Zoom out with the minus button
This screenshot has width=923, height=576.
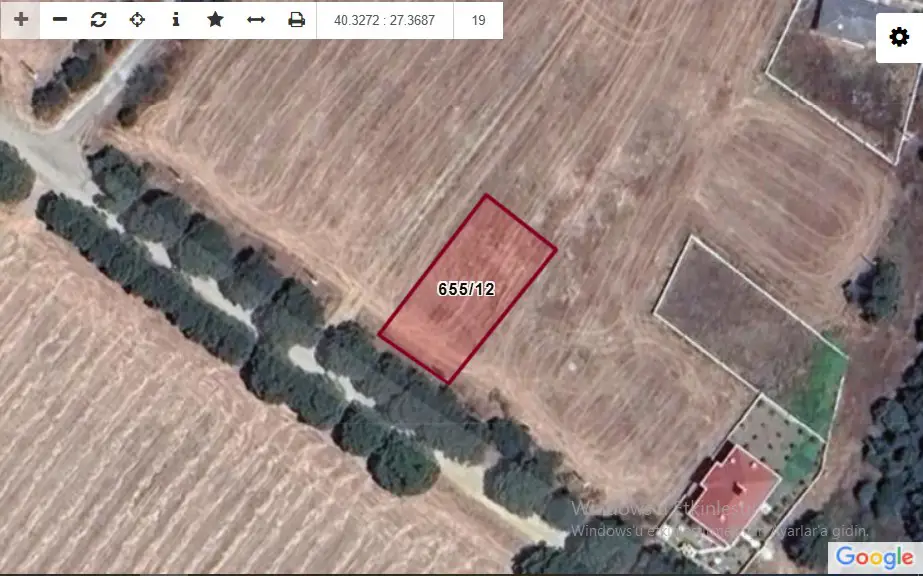tap(59, 20)
